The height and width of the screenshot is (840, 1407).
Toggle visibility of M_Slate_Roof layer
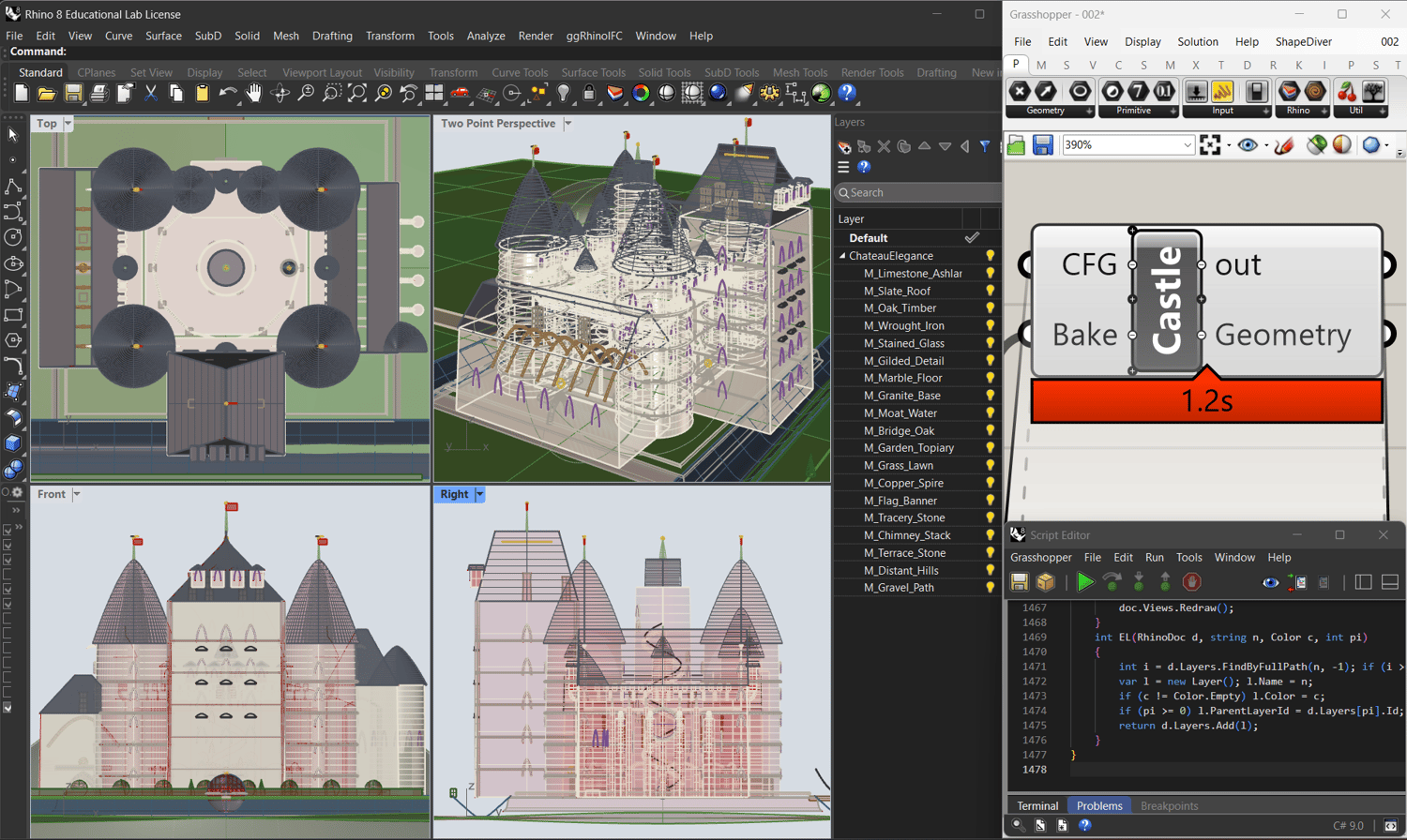(x=990, y=291)
